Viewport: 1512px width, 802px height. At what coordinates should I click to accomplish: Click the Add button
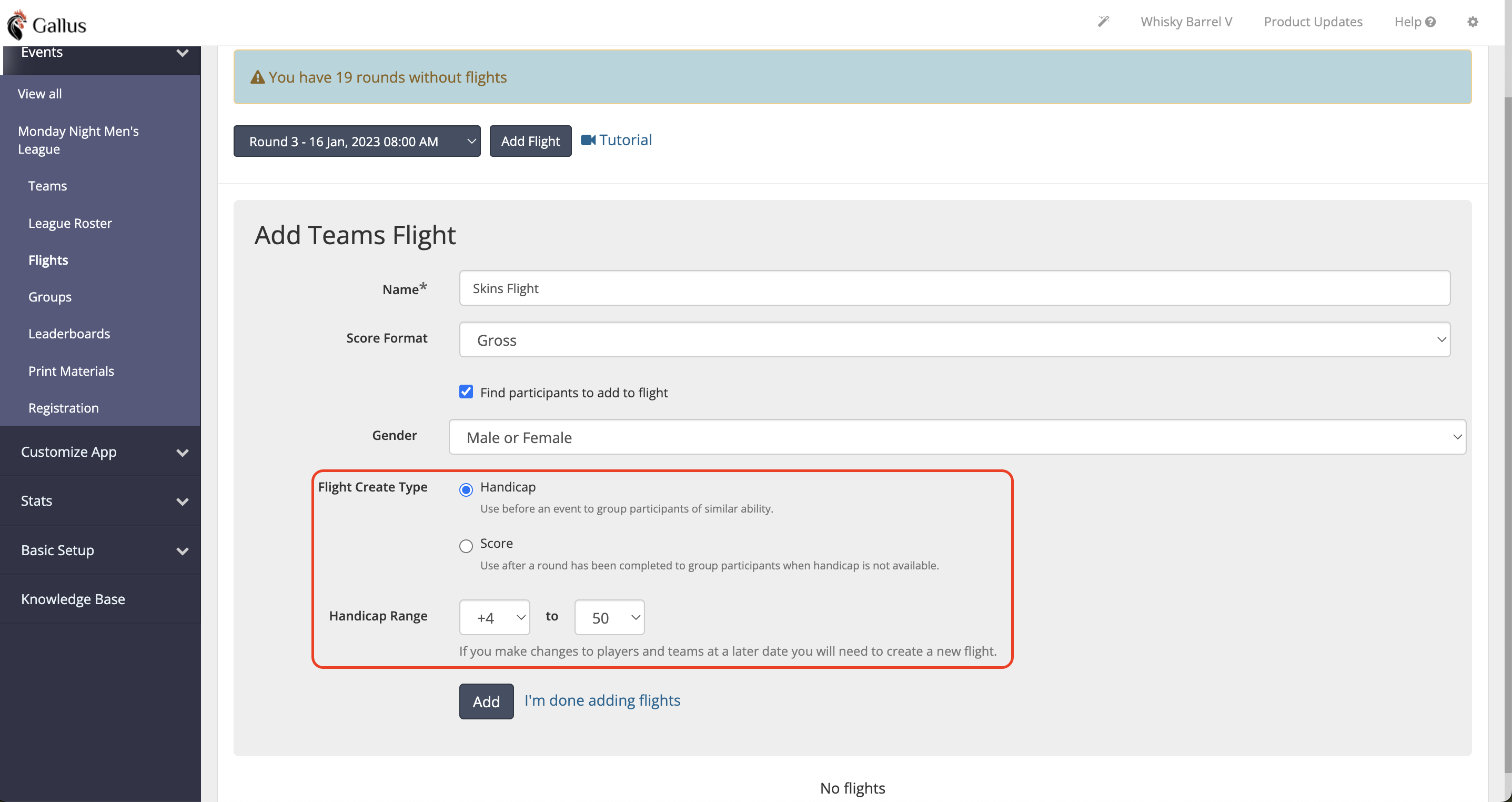[x=487, y=701]
